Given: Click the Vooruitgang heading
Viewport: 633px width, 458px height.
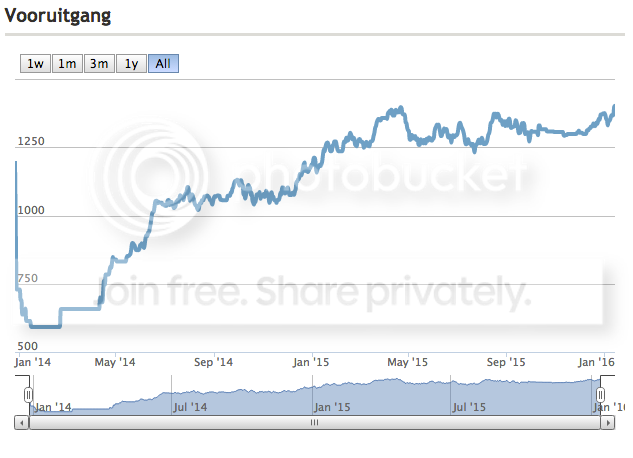Looking at the screenshot, I should [58, 16].
